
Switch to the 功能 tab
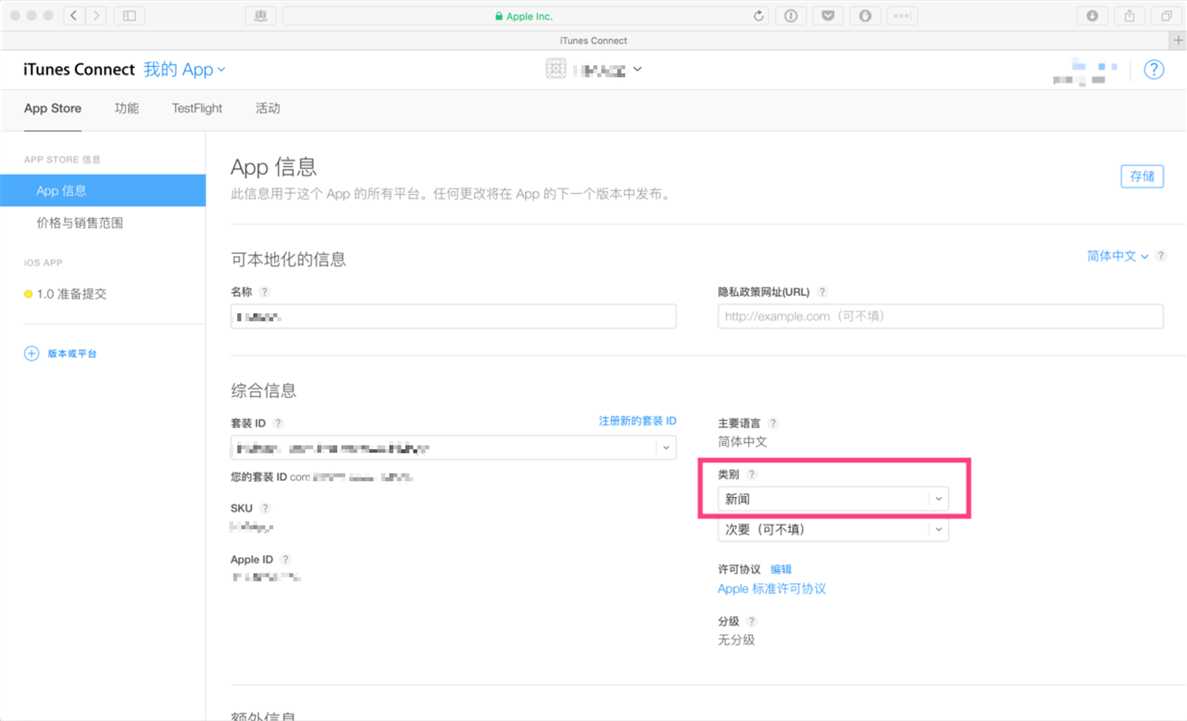(x=126, y=108)
